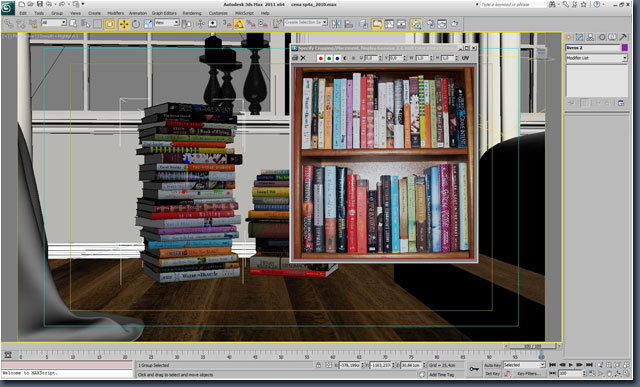Image resolution: width=640 pixels, height=387 pixels.
Task: Toggle the Spinner Snap button
Action: tap(263, 24)
